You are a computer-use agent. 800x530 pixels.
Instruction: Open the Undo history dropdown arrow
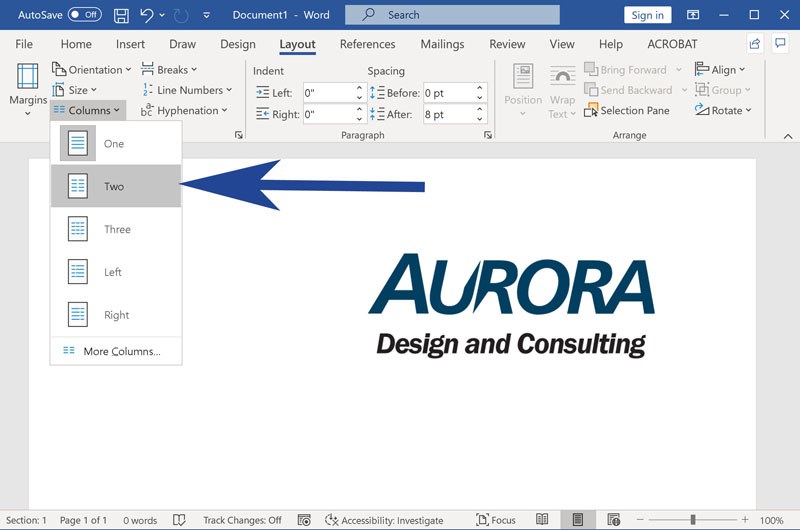coord(162,15)
